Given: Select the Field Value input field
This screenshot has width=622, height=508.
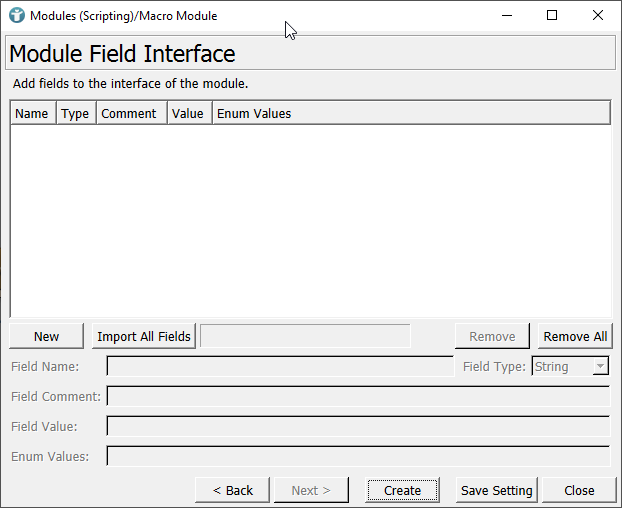Looking at the screenshot, I should coord(358,427).
